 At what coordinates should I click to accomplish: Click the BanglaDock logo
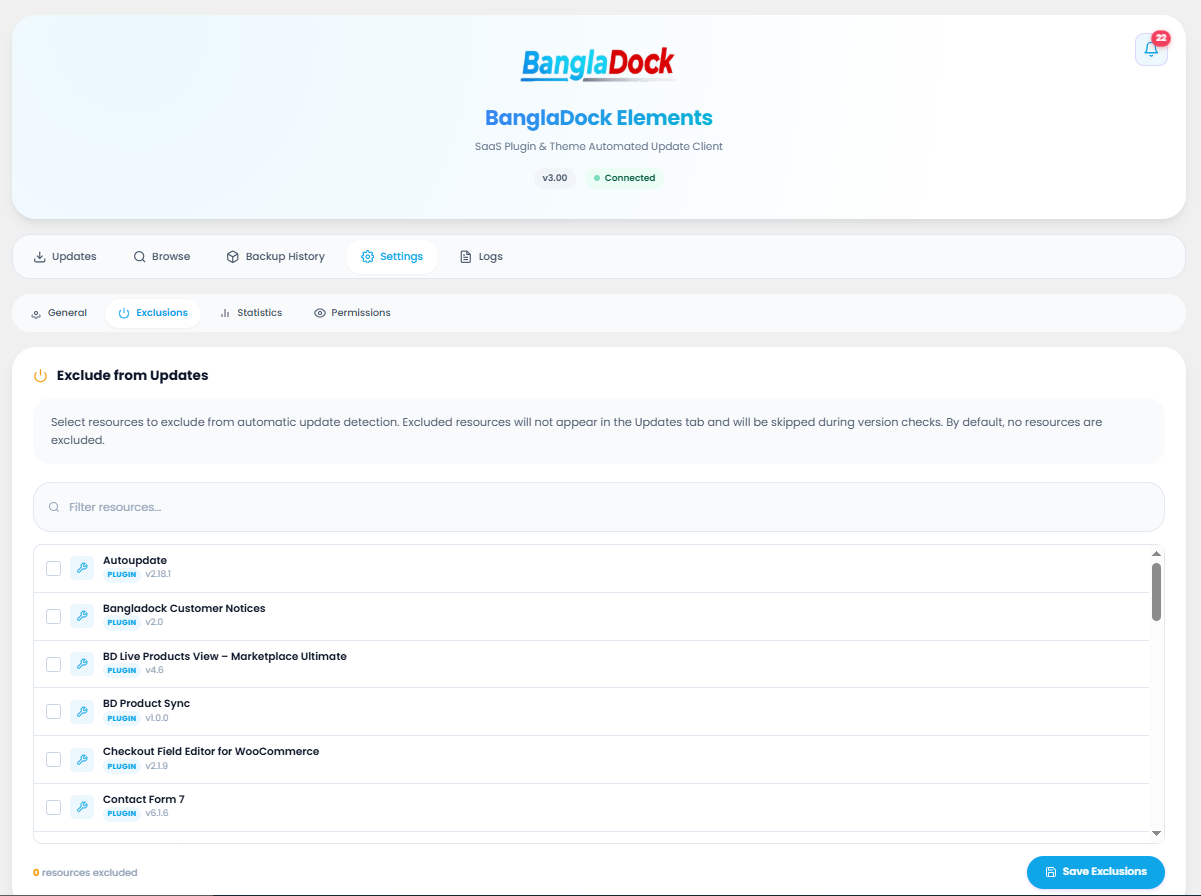click(x=598, y=65)
